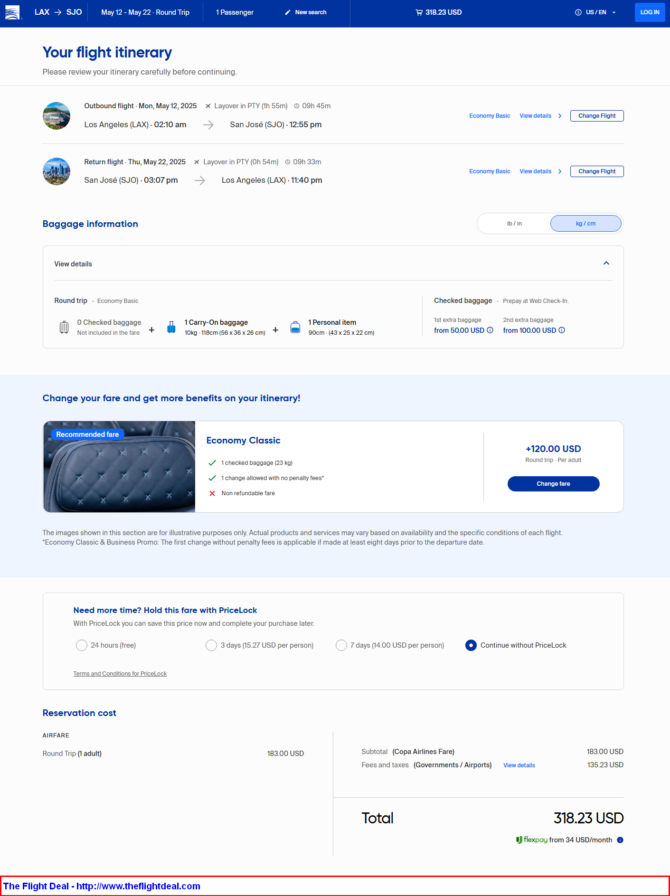Collapse the baggage View details chevron
This screenshot has width=670, height=896.
click(x=606, y=263)
